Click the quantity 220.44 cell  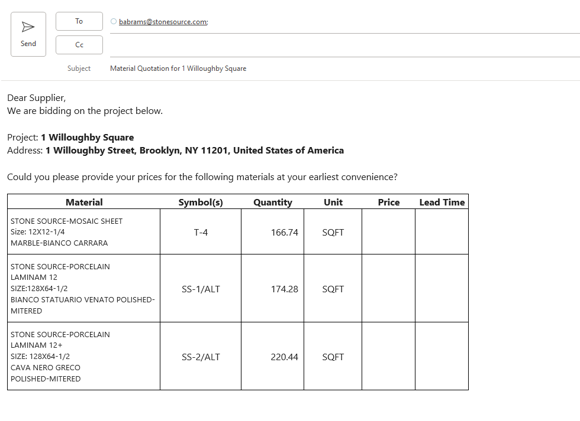(273, 357)
